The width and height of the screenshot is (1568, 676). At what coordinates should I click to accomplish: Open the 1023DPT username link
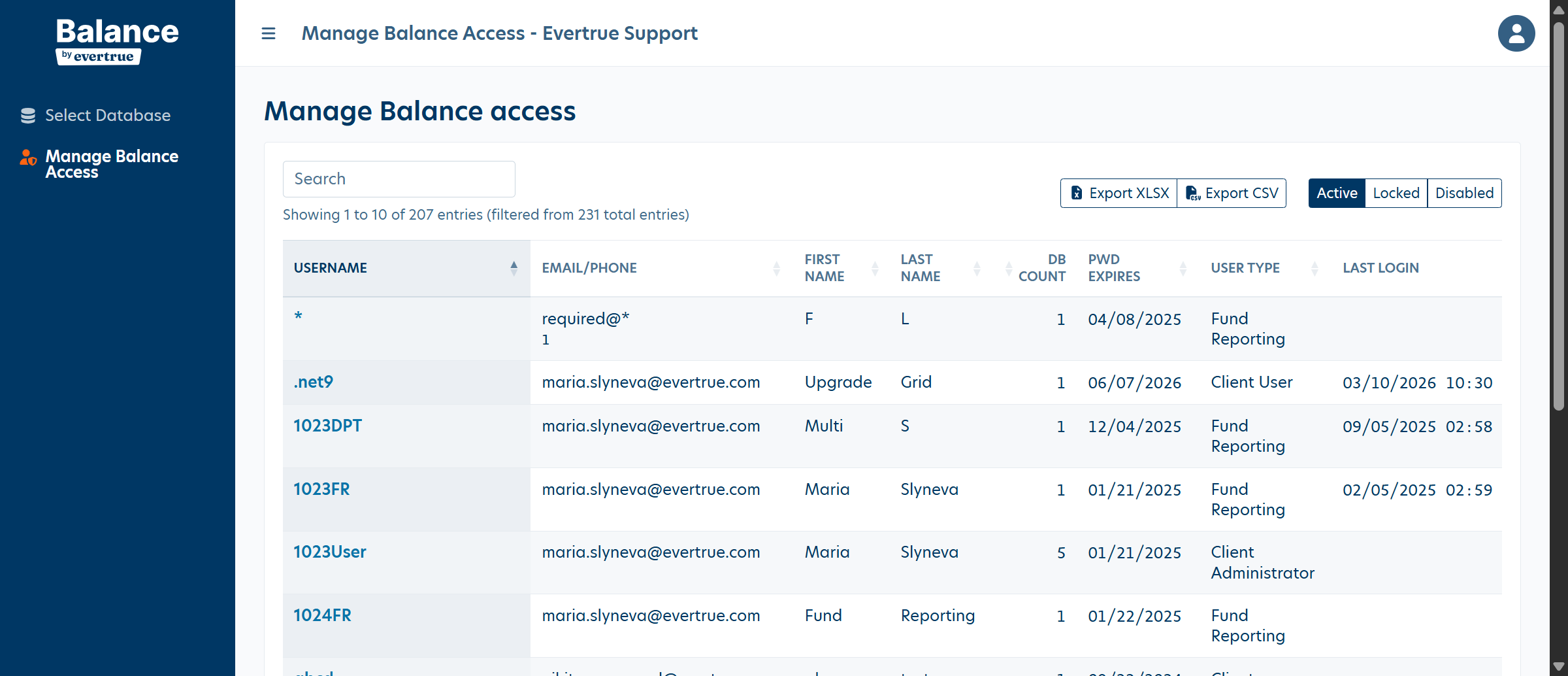pos(327,426)
